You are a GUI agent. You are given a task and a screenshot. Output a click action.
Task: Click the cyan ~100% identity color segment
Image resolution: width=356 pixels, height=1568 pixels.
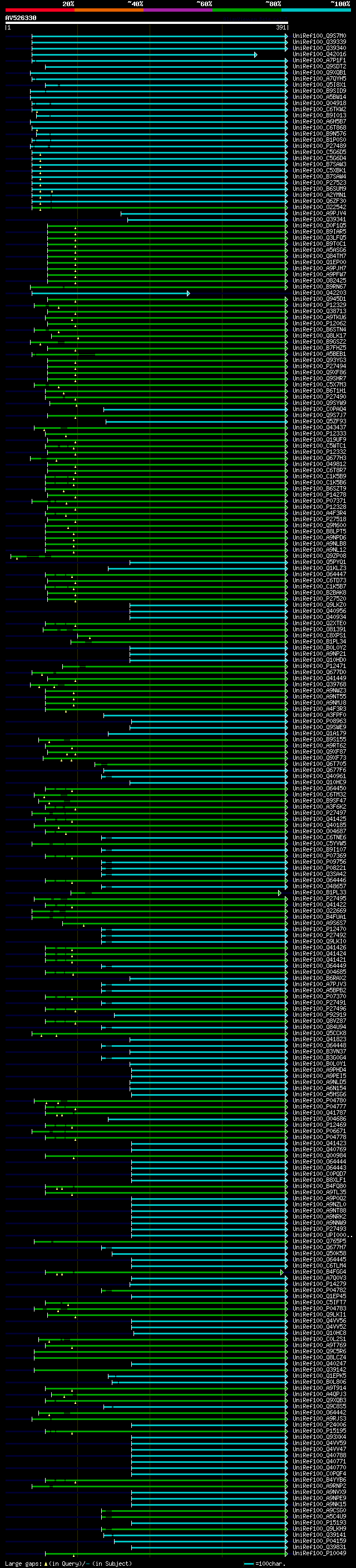coord(317,10)
